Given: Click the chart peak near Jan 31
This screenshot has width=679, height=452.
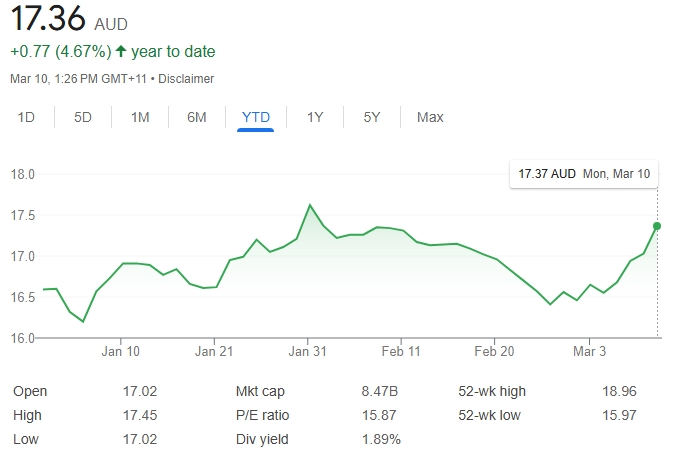Looking at the screenshot, I should point(310,205).
